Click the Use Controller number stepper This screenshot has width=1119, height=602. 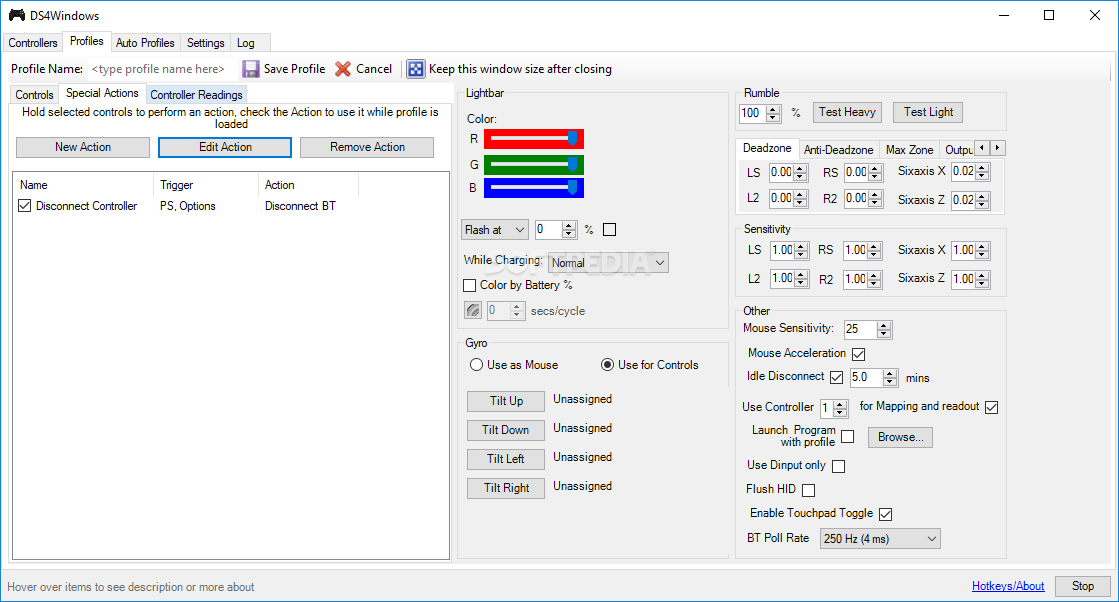840,408
